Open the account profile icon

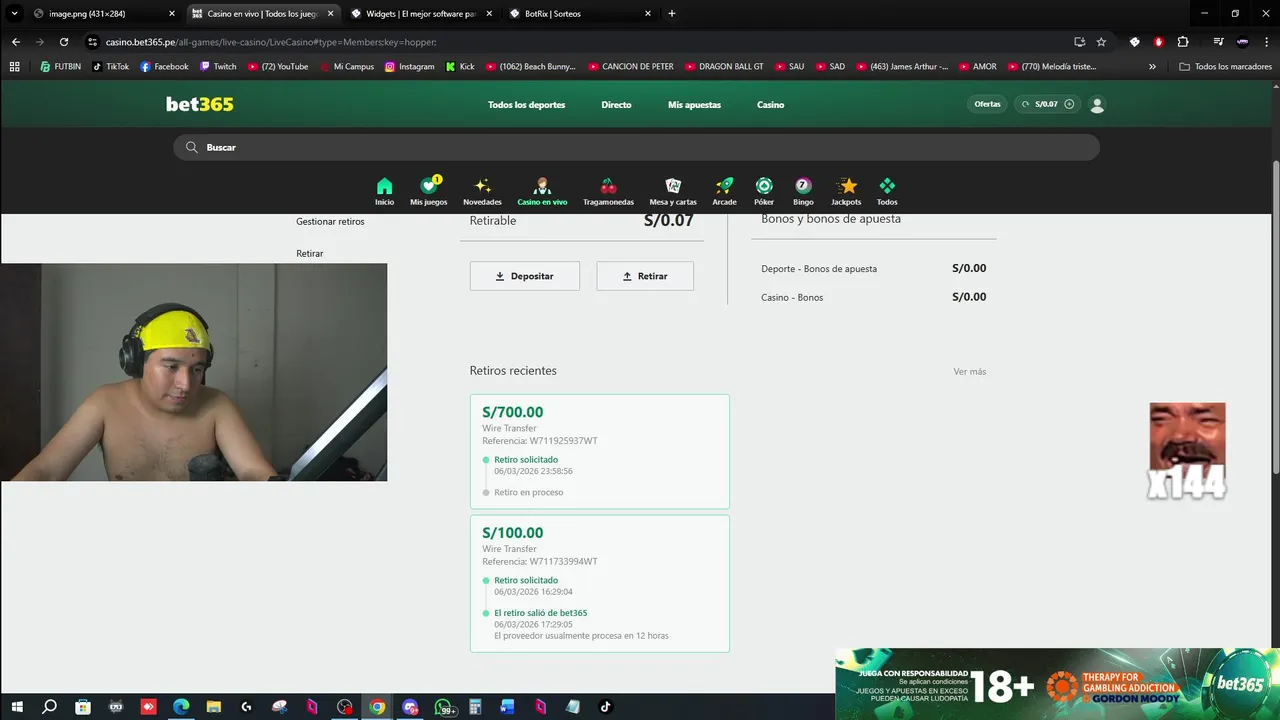[1097, 105]
